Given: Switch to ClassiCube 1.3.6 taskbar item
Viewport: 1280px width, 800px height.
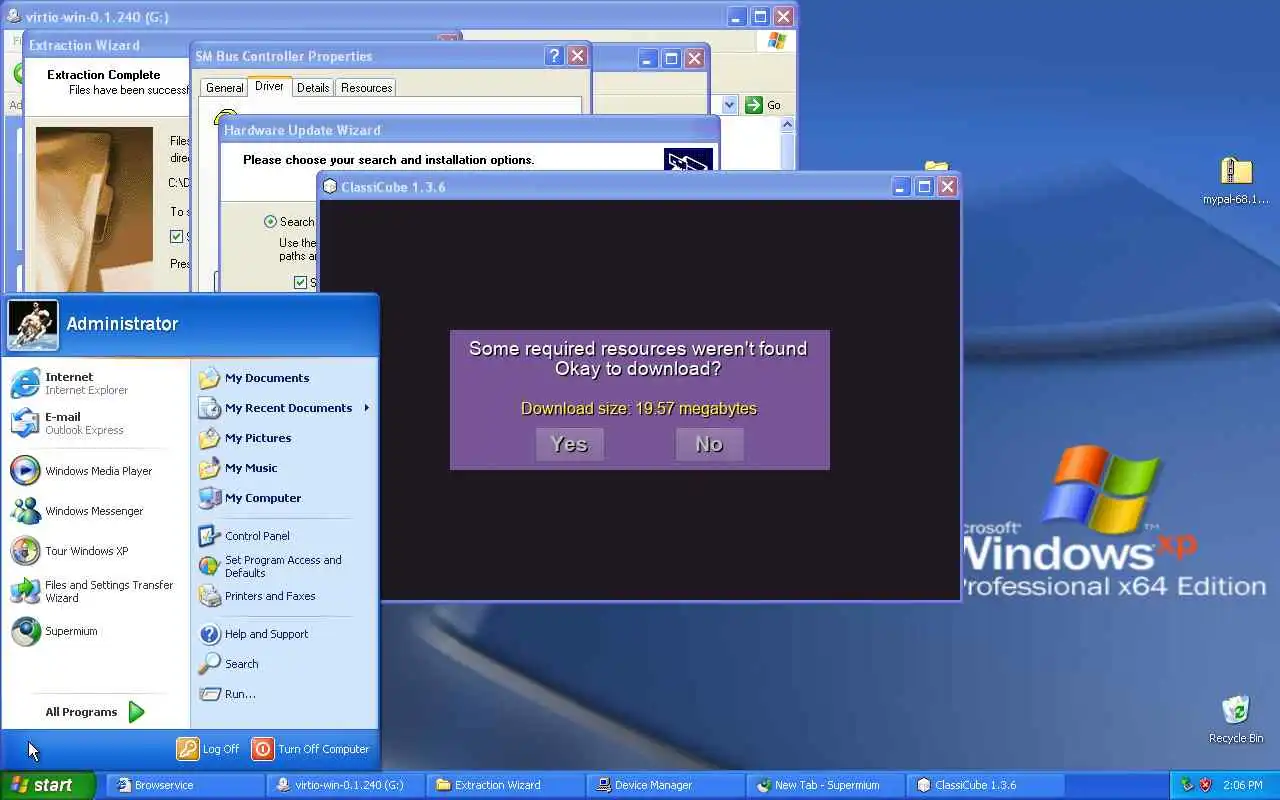Looking at the screenshot, I should coord(986,785).
